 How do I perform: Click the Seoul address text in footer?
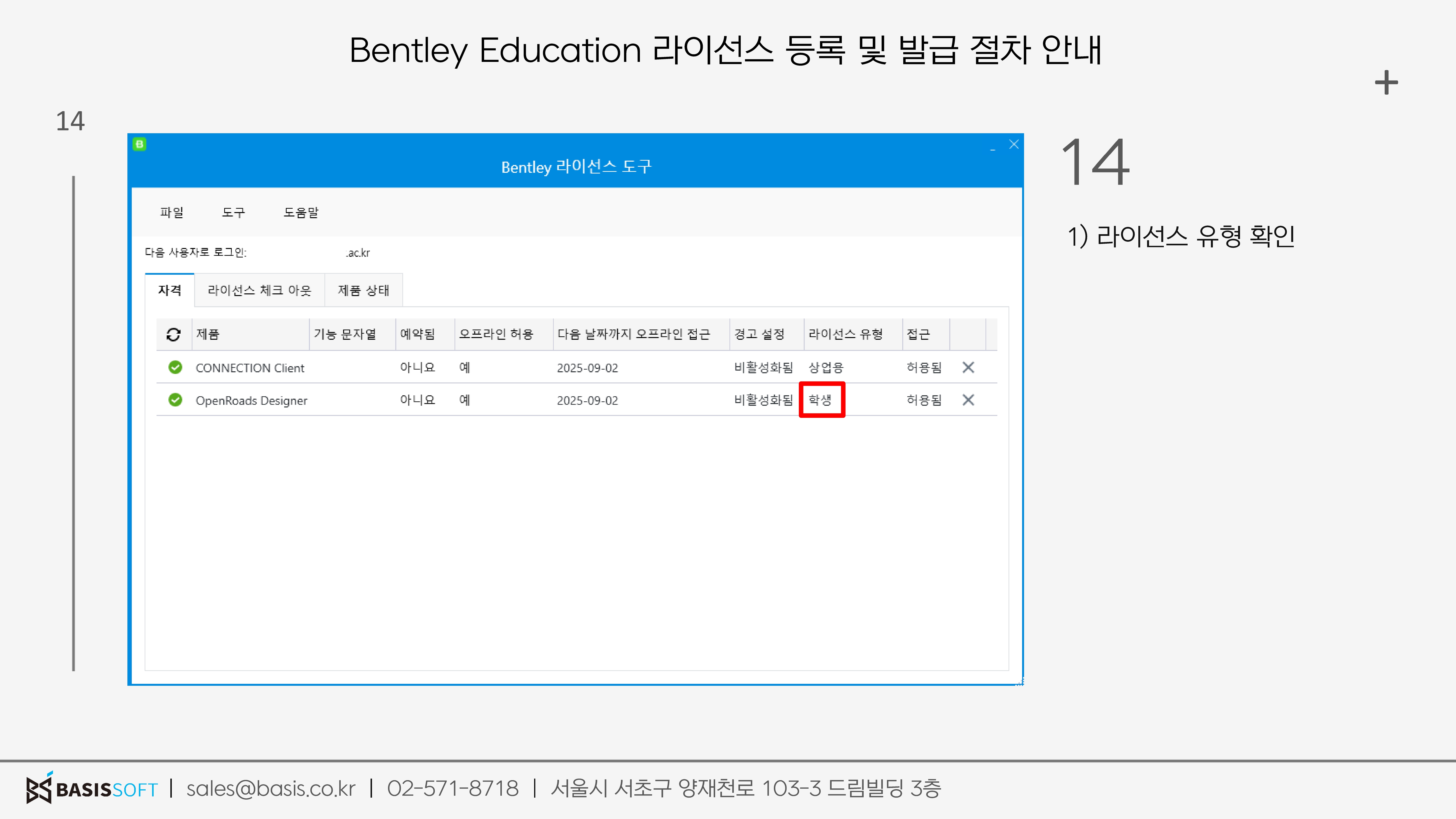[746, 788]
